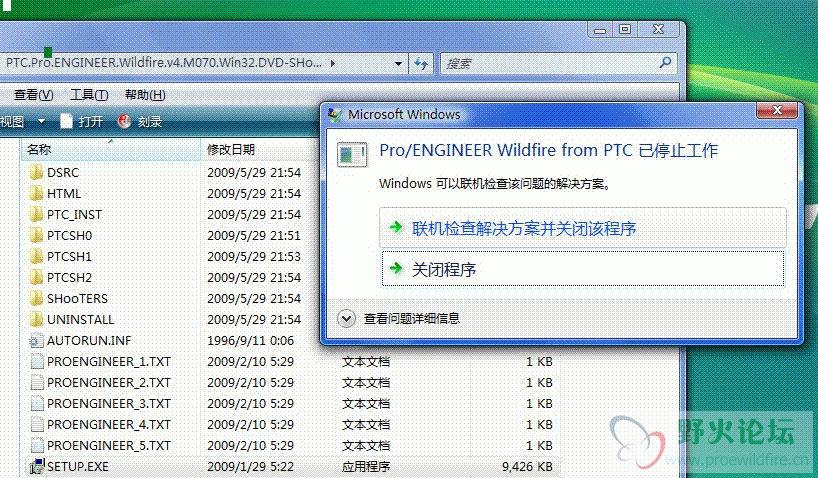Screen dimensions: 818x478
Task: Select the HTML folder icon
Action: click(x=36, y=193)
